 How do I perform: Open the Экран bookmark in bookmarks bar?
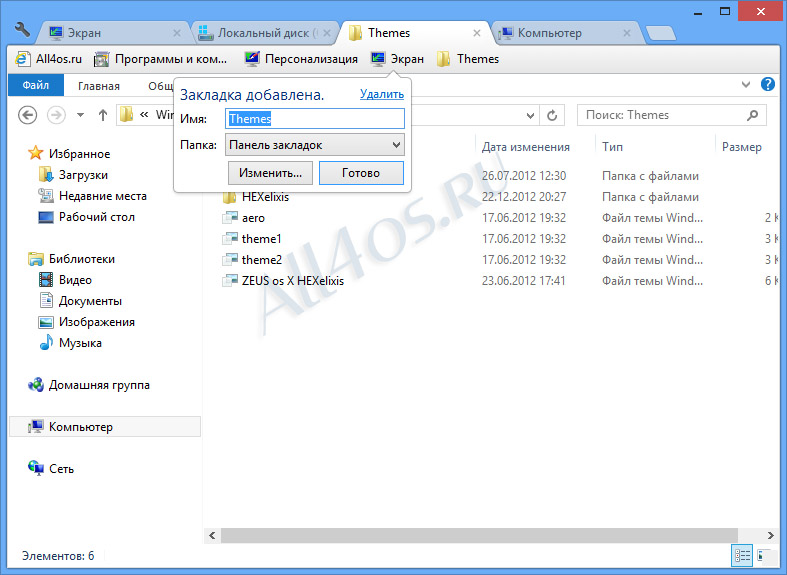[x=398, y=59]
